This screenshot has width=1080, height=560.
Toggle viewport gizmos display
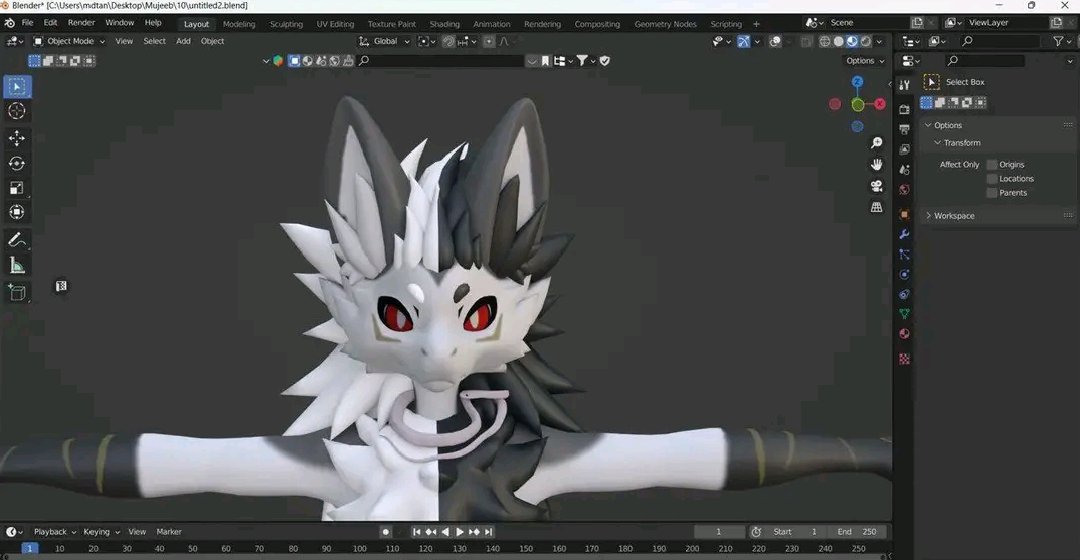click(x=743, y=41)
